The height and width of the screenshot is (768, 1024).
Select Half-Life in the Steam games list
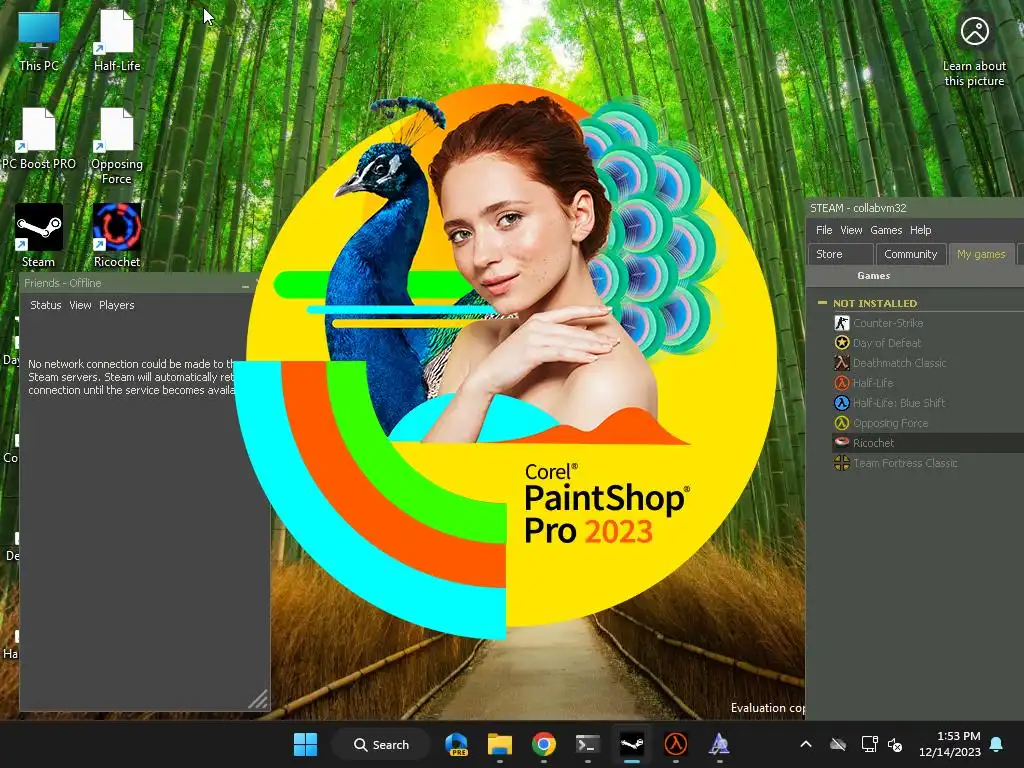pyautogui.click(x=872, y=383)
